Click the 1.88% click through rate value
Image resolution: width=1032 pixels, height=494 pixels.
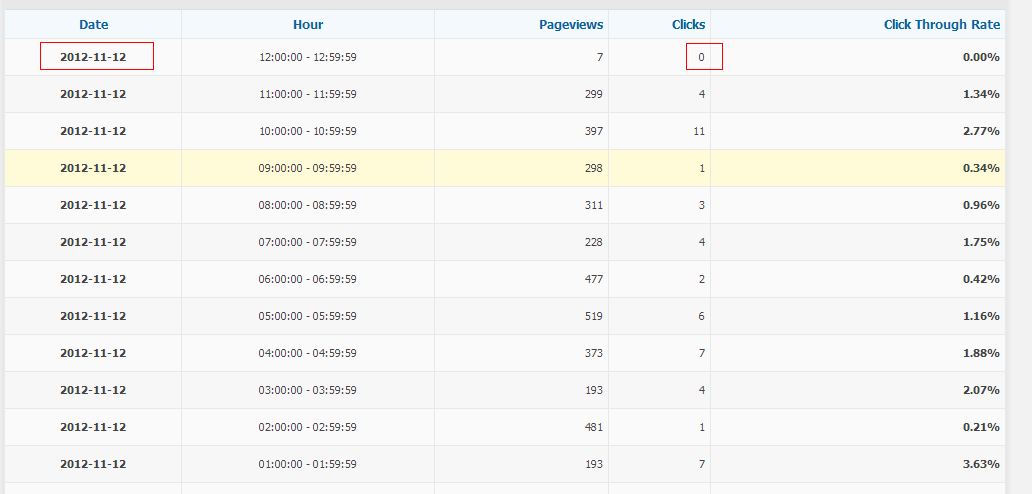(x=981, y=353)
